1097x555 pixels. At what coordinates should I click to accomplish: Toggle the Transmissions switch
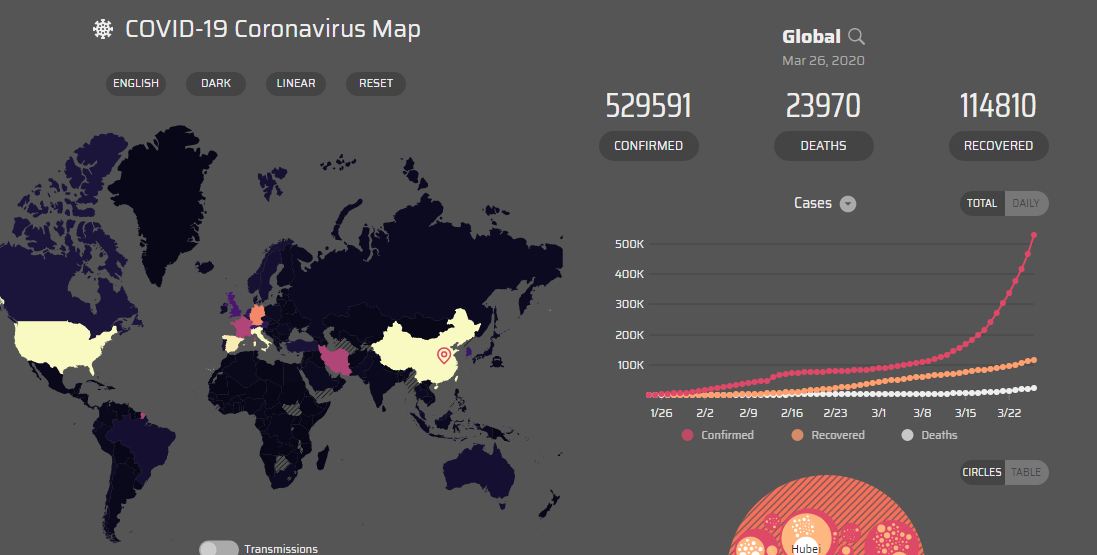[x=218, y=549]
